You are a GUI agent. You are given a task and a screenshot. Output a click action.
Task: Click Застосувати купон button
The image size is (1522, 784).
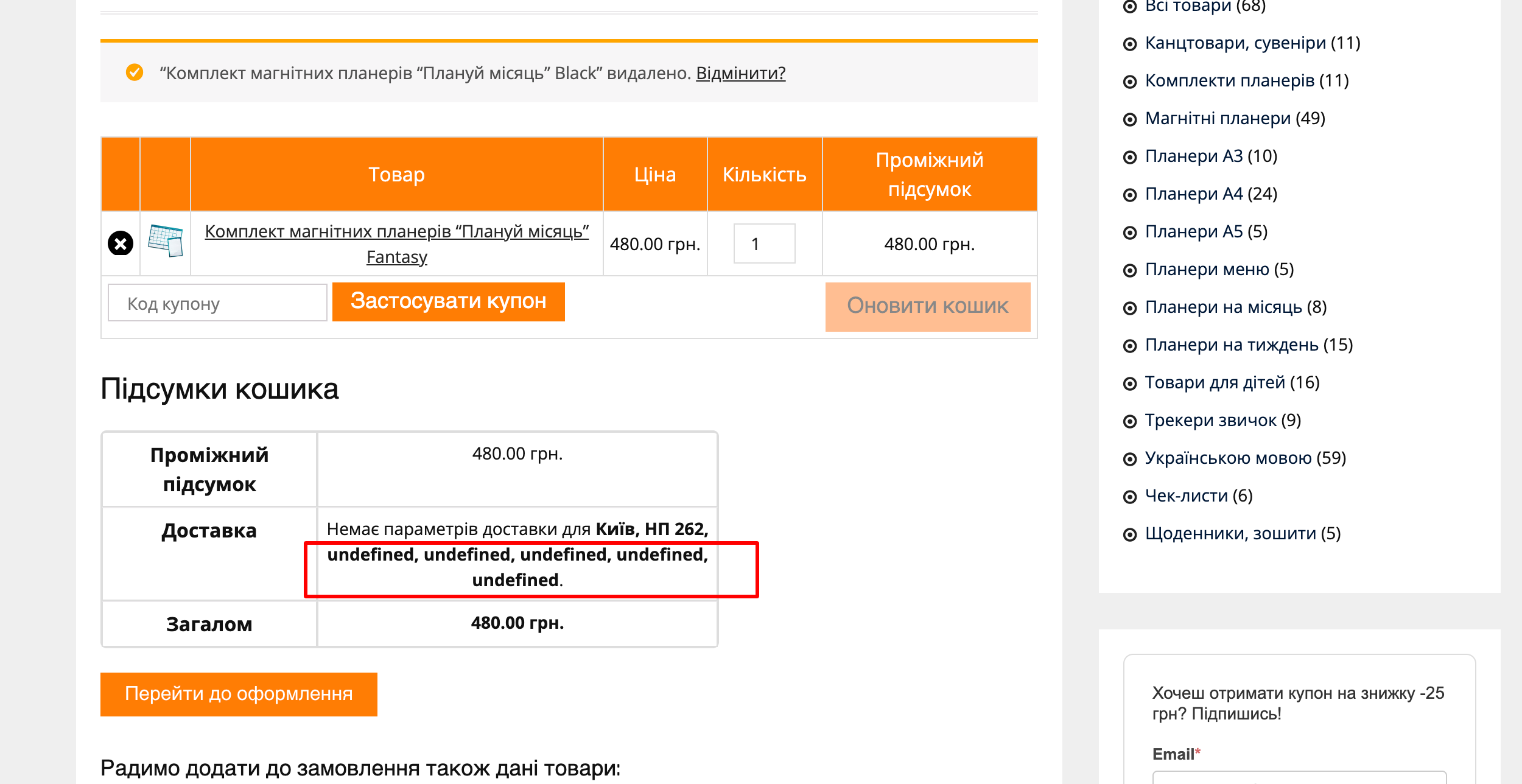coord(448,302)
